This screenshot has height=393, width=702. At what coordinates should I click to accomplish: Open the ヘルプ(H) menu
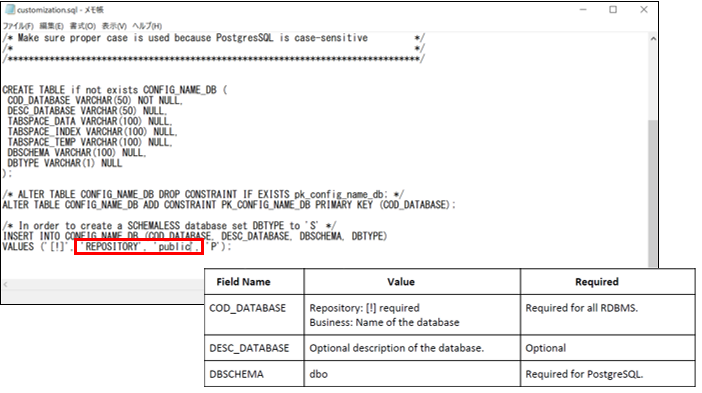tap(147, 26)
